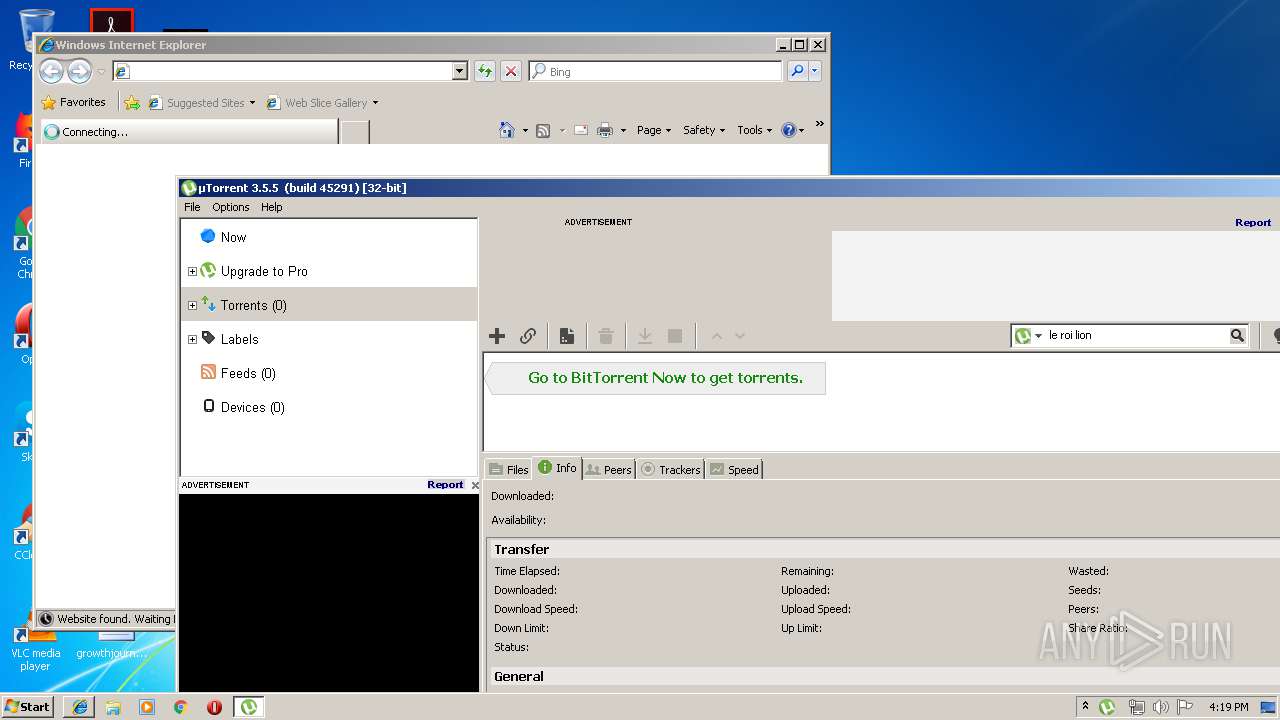Image resolution: width=1280 pixels, height=720 pixels.
Task: Stop page loading in IE
Action: [511, 71]
